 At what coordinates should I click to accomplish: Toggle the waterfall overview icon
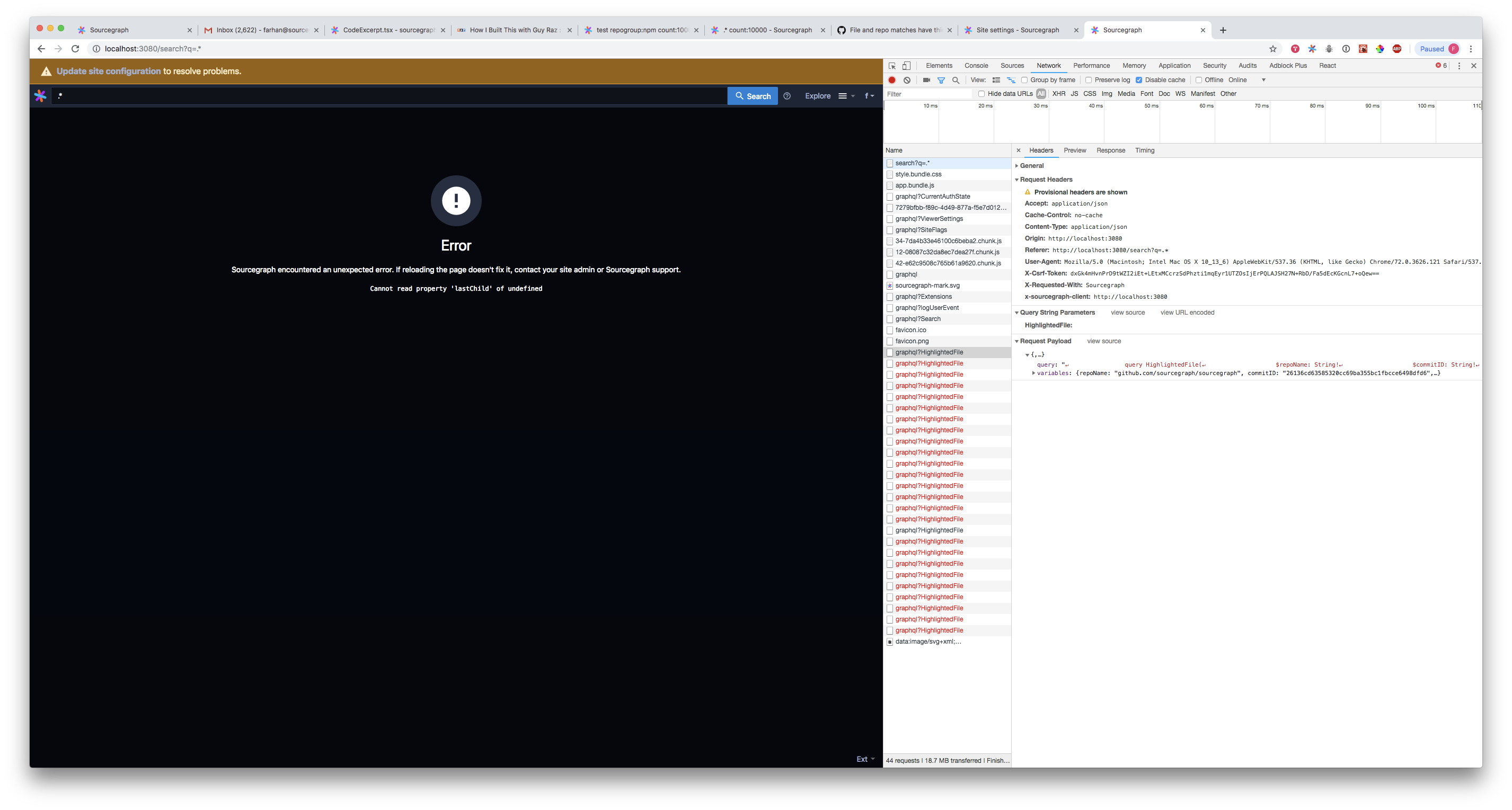click(1011, 80)
